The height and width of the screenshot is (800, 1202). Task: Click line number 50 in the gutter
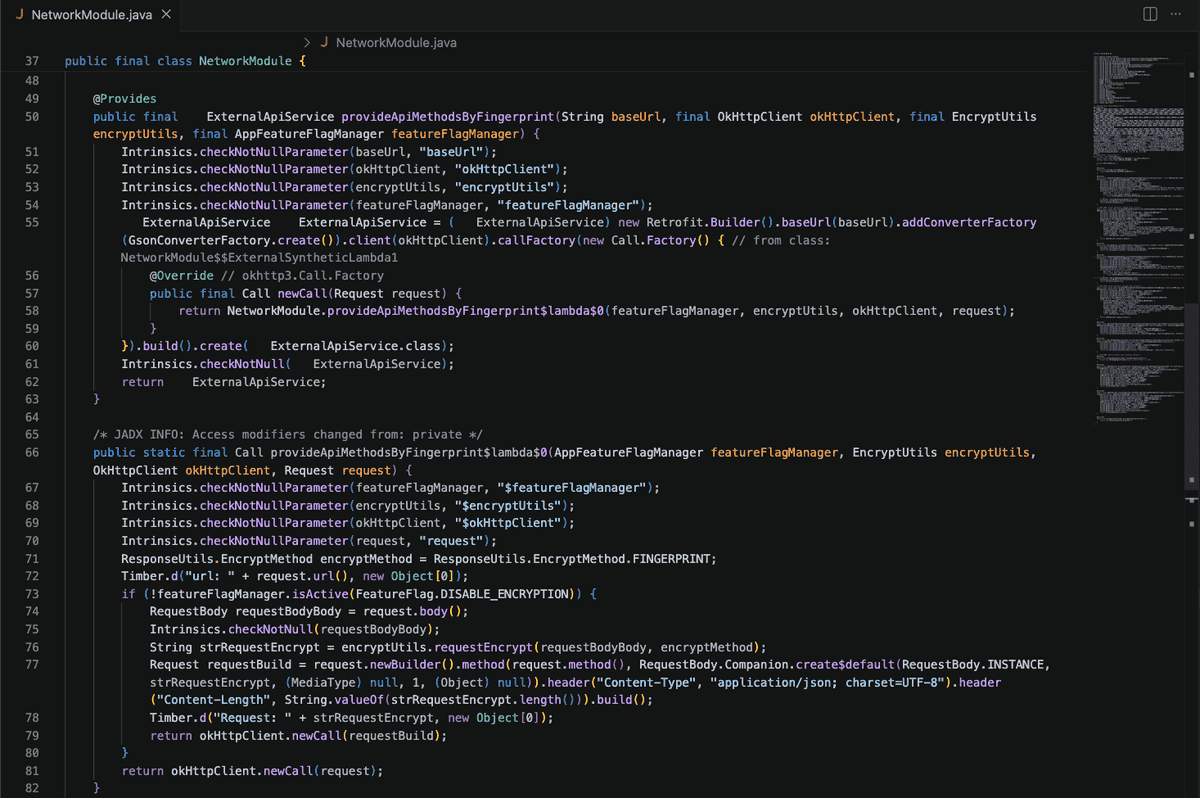(x=30, y=117)
